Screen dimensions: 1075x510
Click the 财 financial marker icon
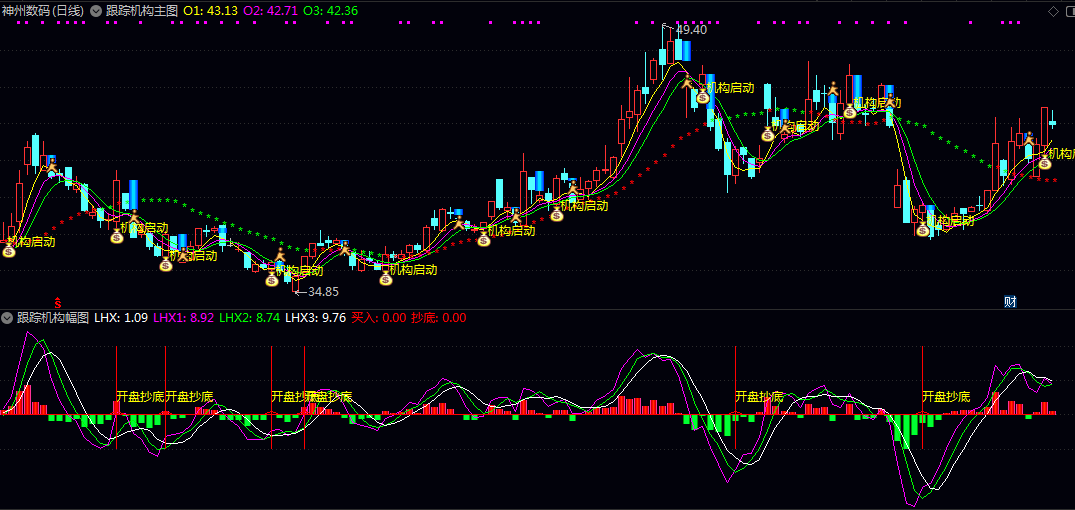1010,301
